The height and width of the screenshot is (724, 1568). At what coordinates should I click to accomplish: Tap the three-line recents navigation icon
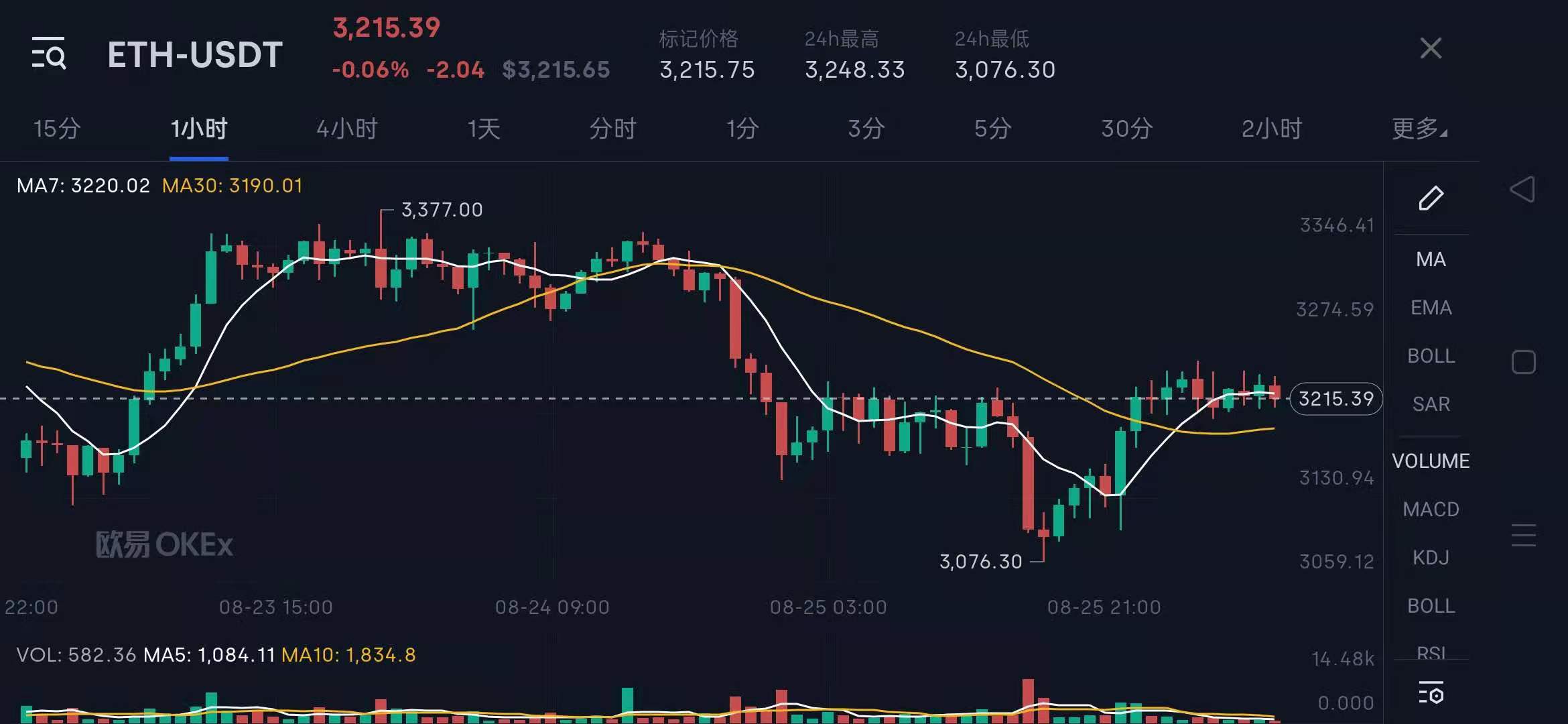[1523, 535]
